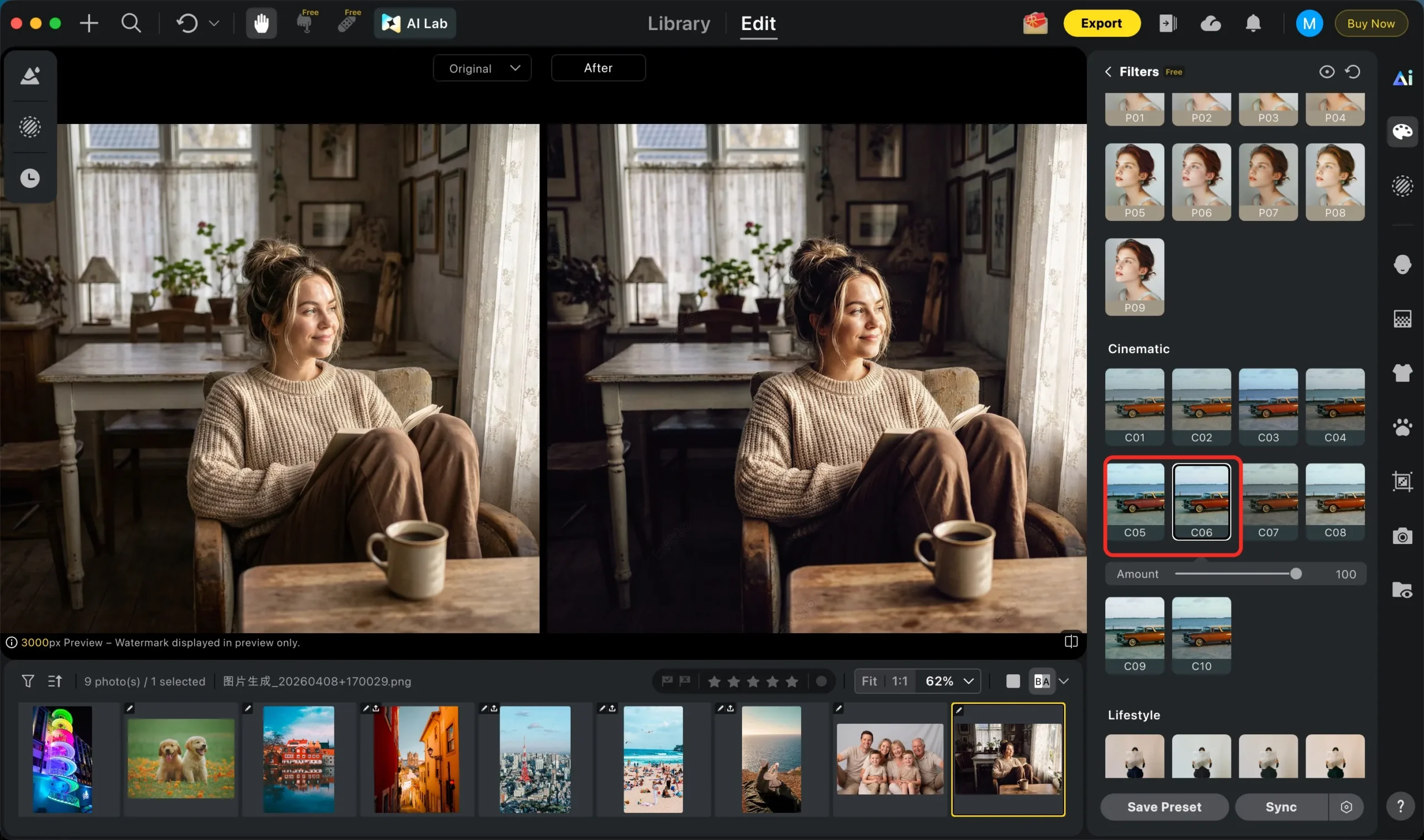Select the Hand pan tool
Viewport: 1424px width, 840px height.
(x=261, y=23)
